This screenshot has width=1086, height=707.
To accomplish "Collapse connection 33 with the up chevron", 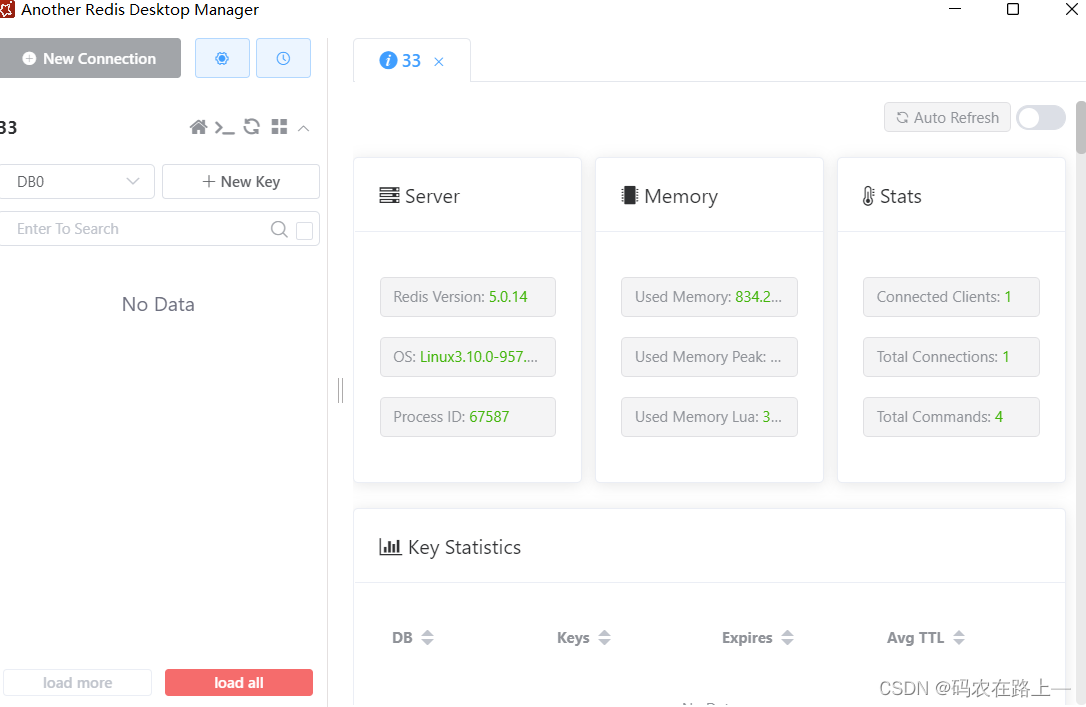I will [303, 128].
